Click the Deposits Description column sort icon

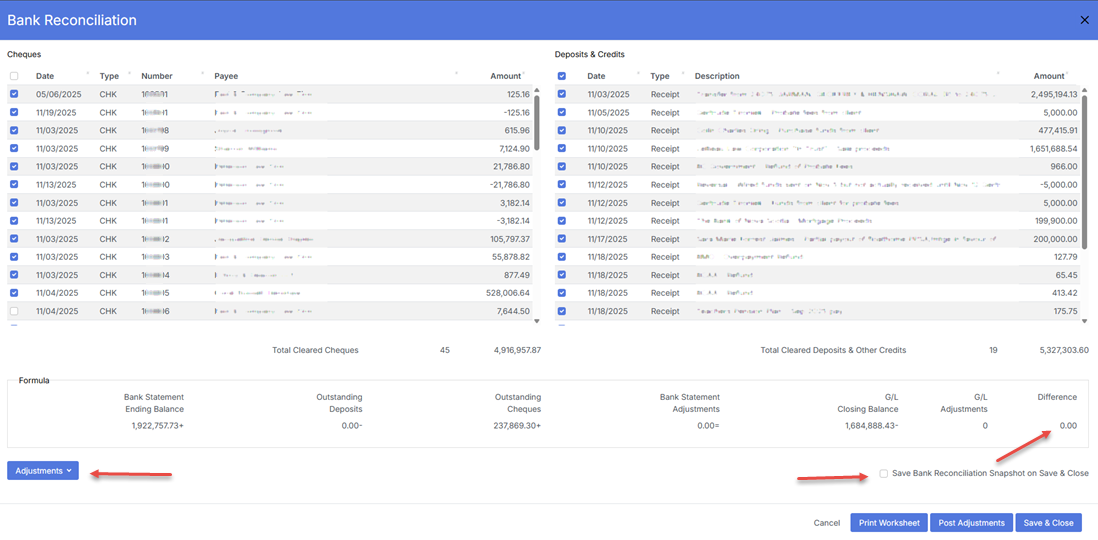click(998, 73)
